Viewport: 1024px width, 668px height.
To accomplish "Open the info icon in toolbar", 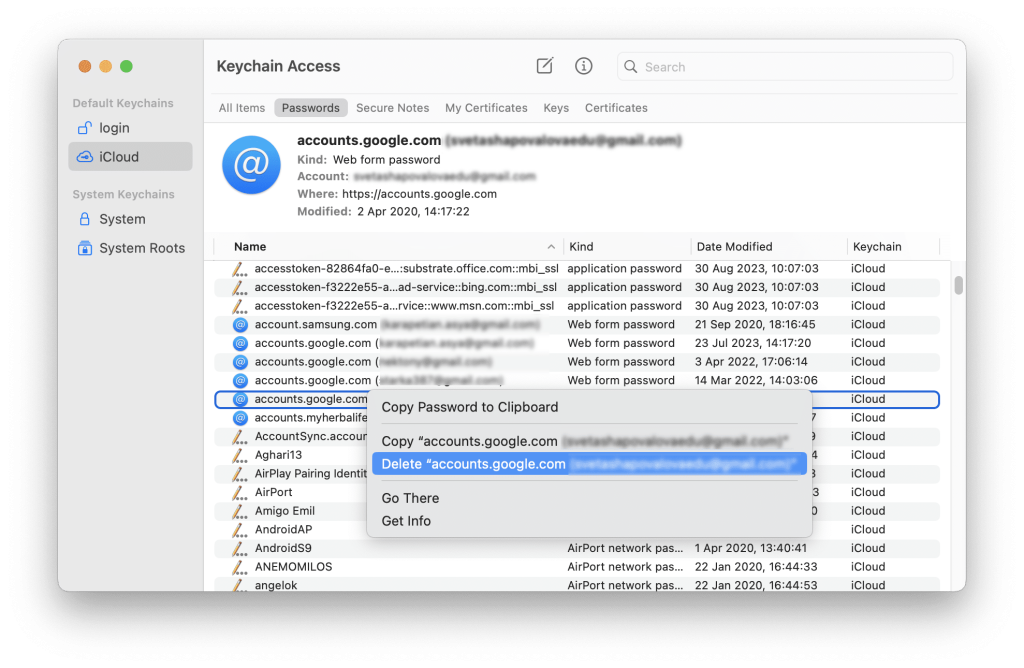I will 583,66.
